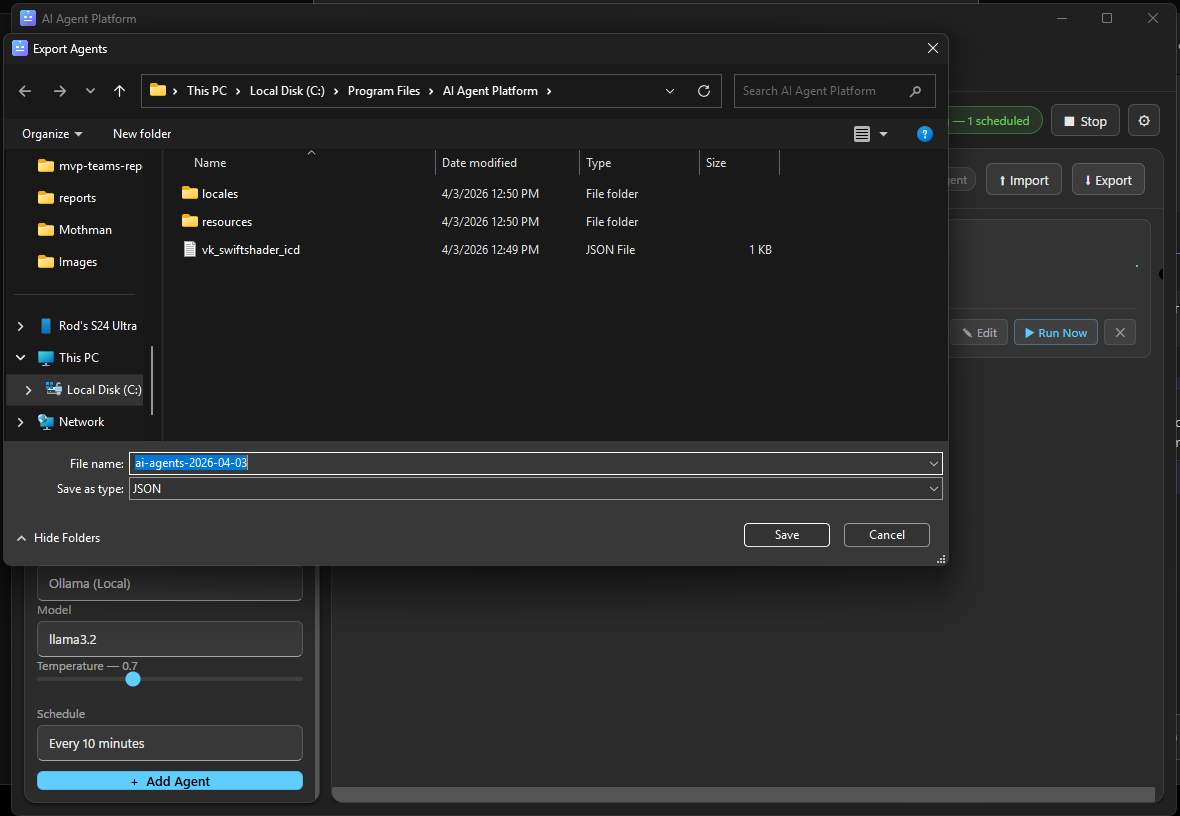Image resolution: width=1180 pixels, height=816 pixels.
Task: Open settings via the gear icon
Action: [x=1143, y=120]
